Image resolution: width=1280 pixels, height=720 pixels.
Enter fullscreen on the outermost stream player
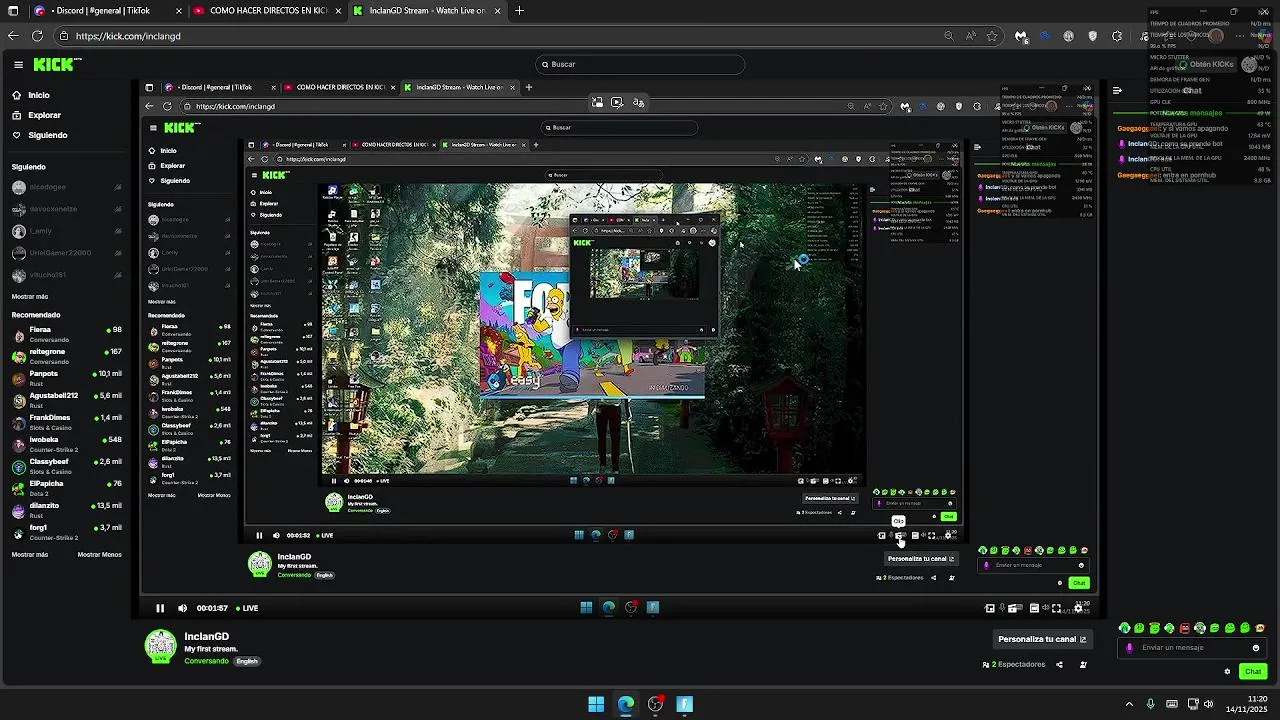pos(1056,608)
